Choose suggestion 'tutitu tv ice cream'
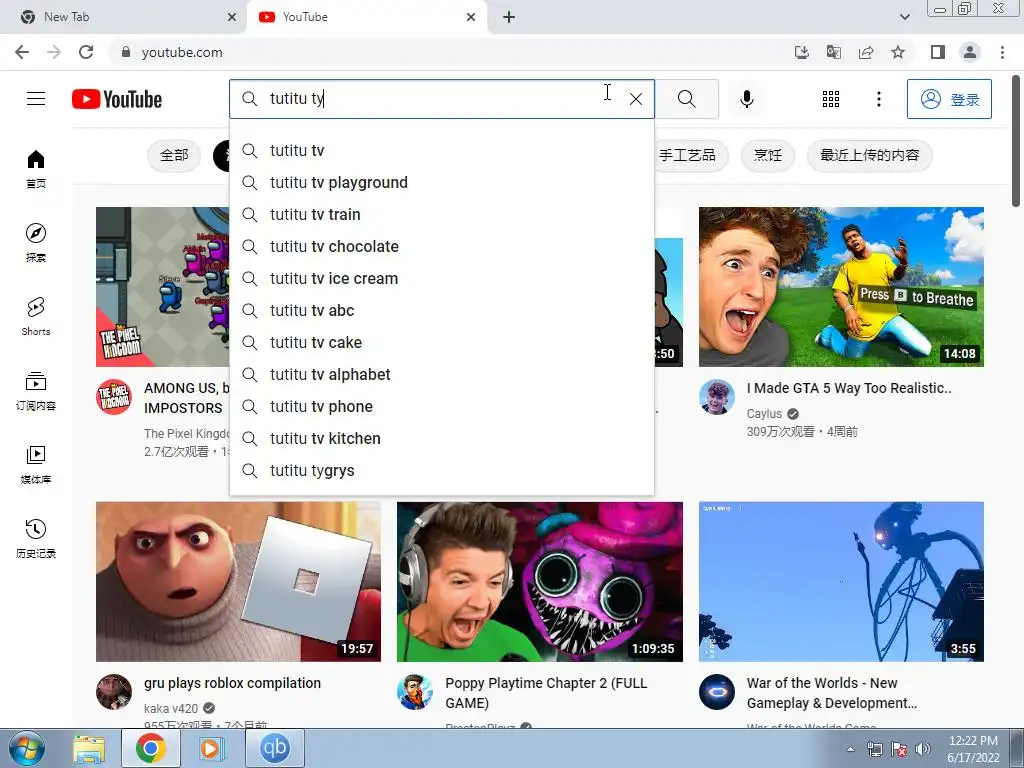The image size is (1024, 768). [441, 278]
